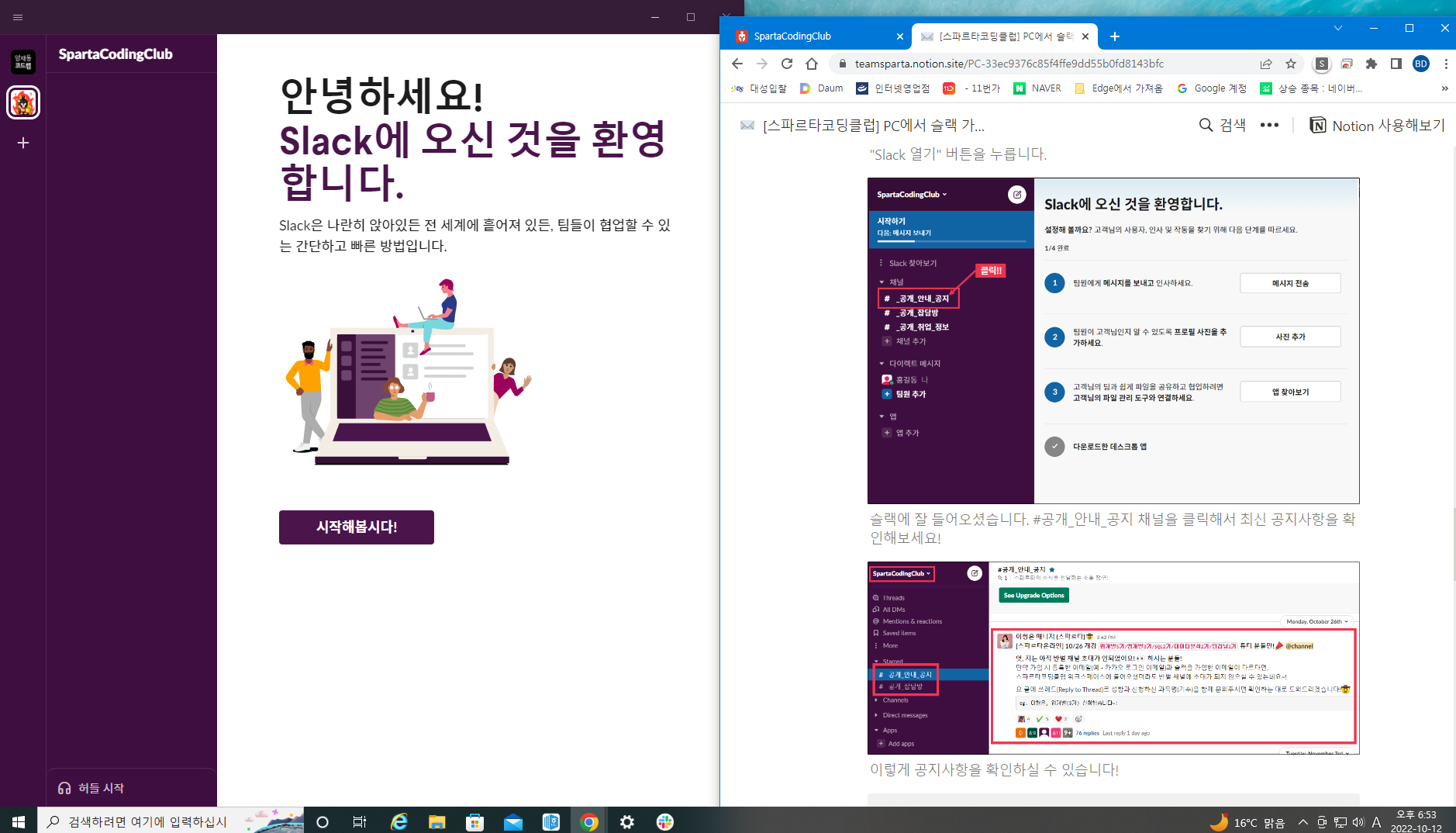
Task: Go back in Chrome
Action: click(x=737, y=64)
